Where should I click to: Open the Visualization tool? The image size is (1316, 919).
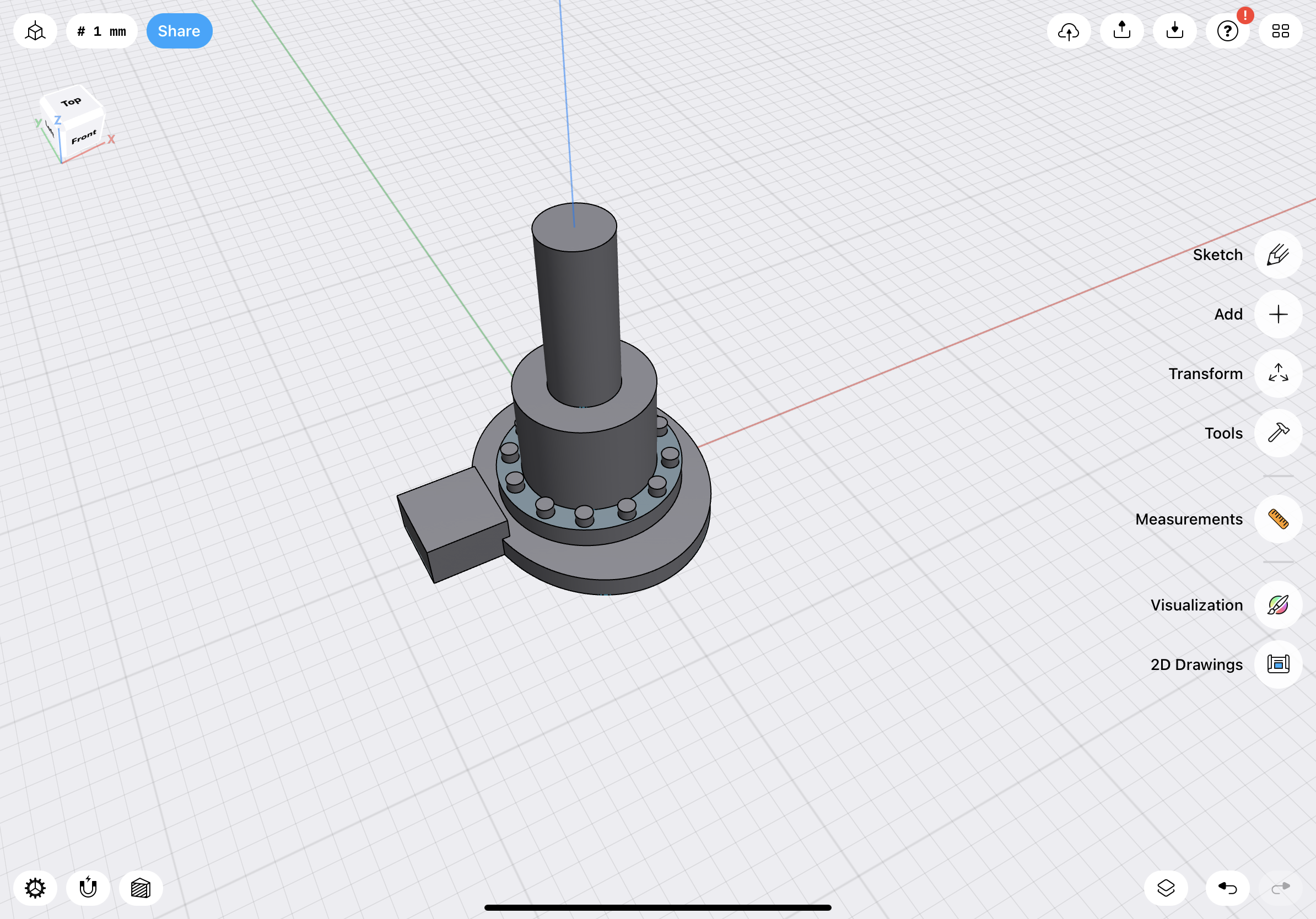pos(1278,605)
